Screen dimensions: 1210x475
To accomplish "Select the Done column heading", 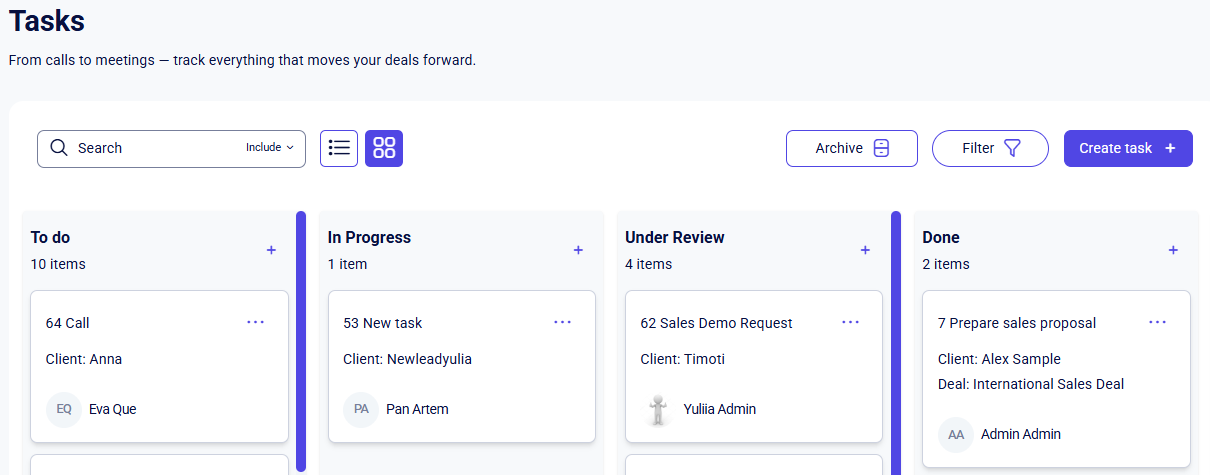I will coord(941,237).
